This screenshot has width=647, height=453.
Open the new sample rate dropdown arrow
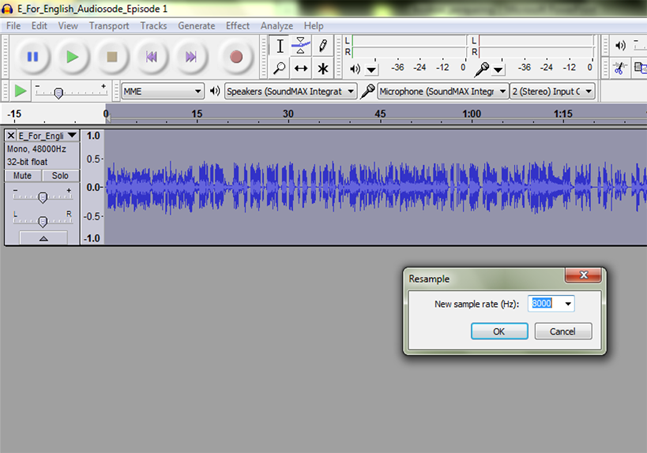coord(568,304)
